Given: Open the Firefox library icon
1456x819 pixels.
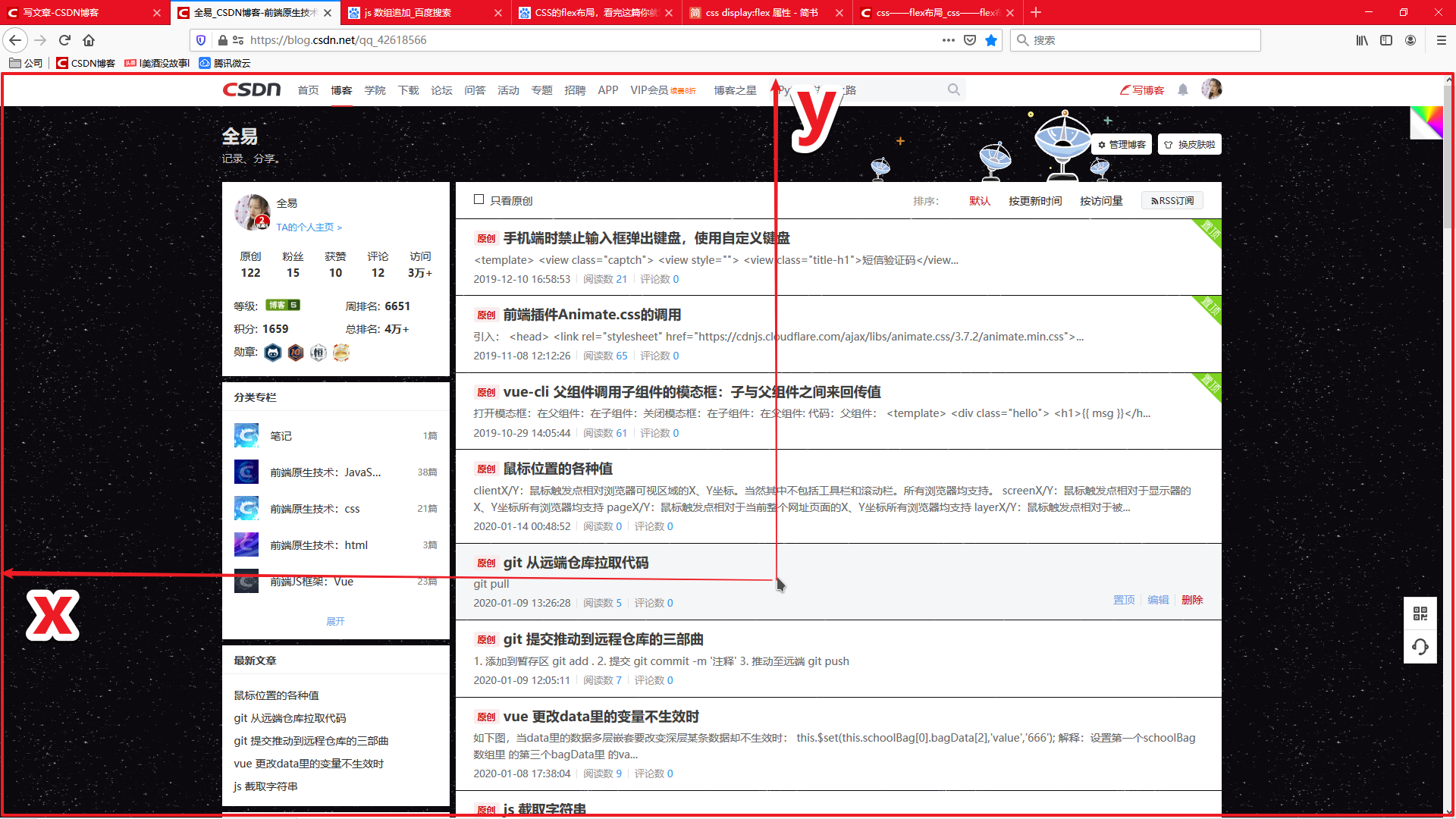Looking at the screenshot, I should (1362, 40).
